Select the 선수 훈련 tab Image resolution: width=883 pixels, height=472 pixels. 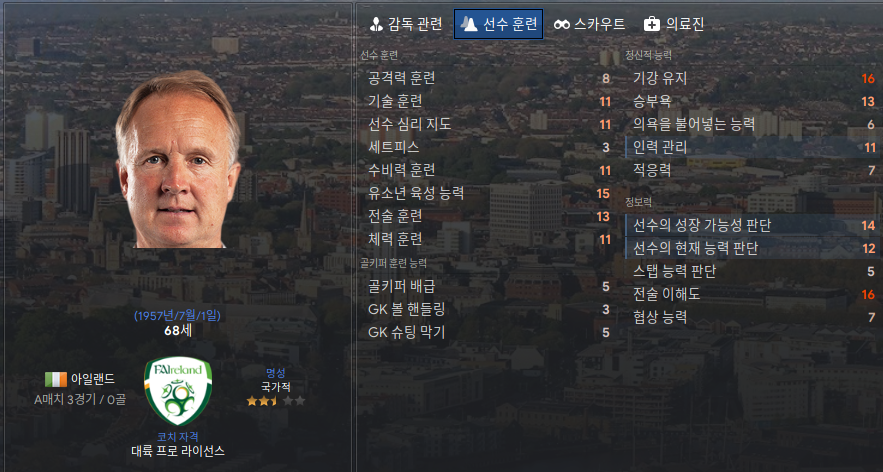(x=498, y=24)
